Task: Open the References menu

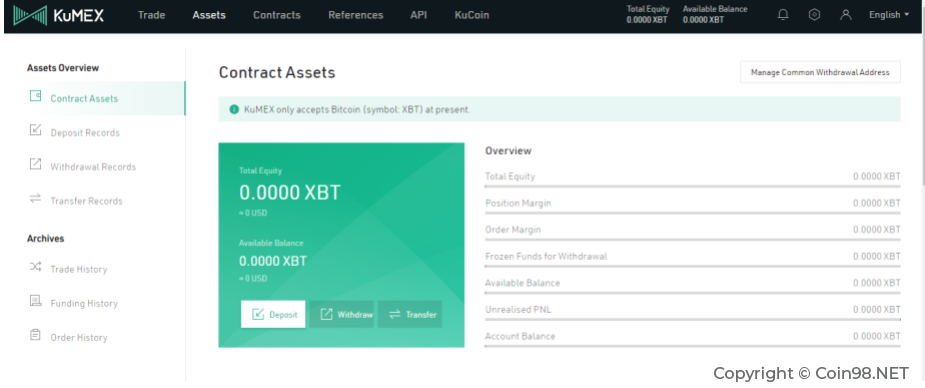Action: [356, 15]
